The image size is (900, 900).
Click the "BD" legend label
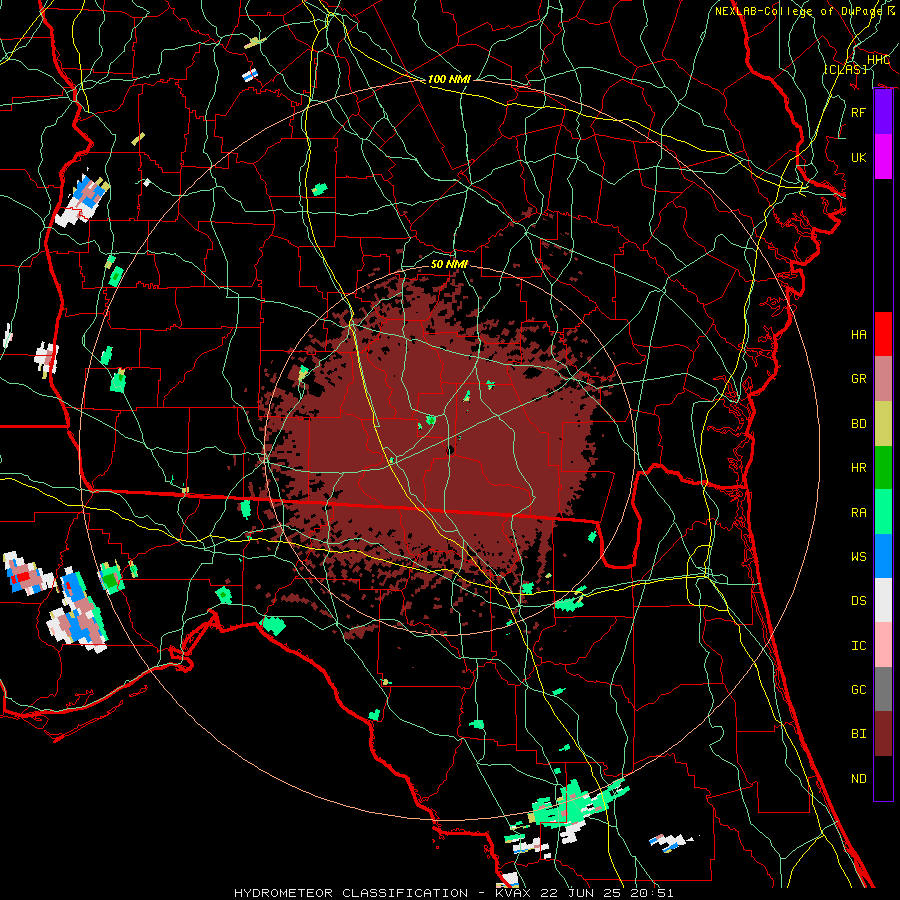pos(858,424)
